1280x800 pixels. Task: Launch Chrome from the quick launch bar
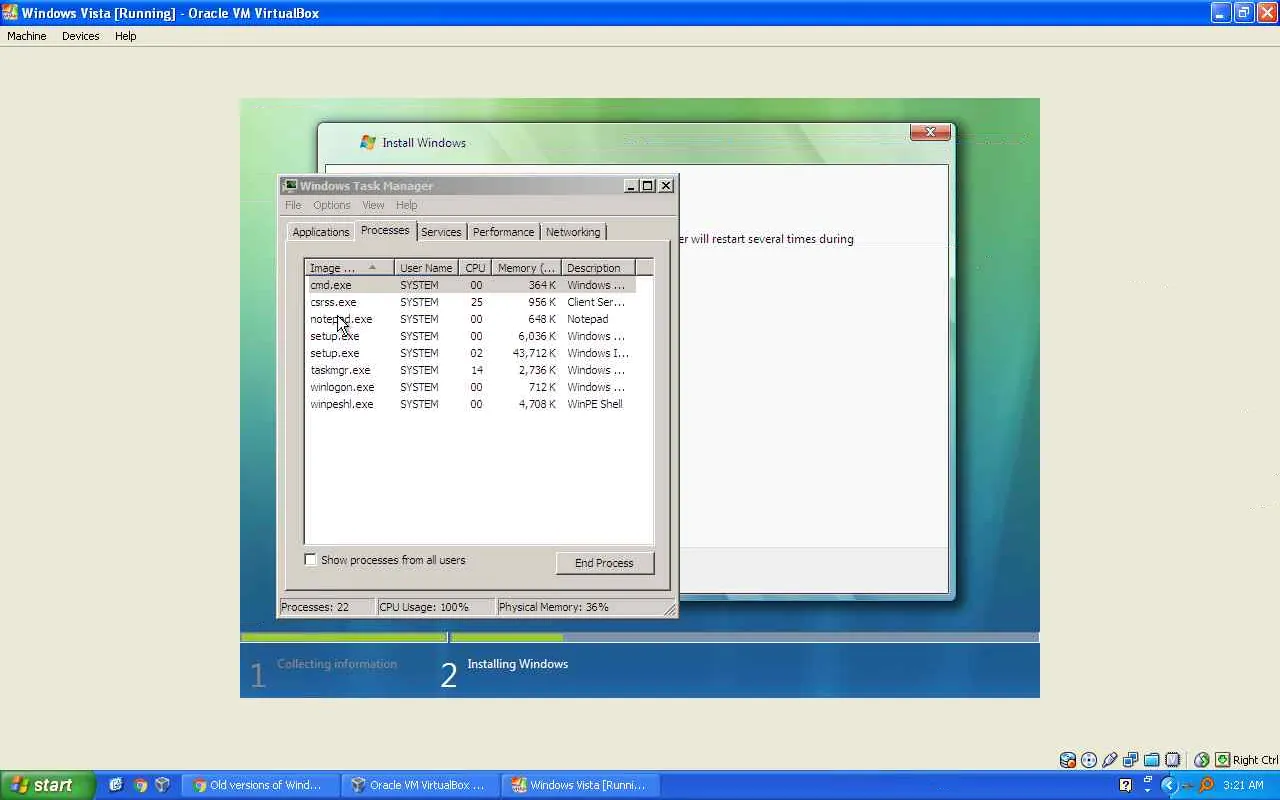coord(140,785)
